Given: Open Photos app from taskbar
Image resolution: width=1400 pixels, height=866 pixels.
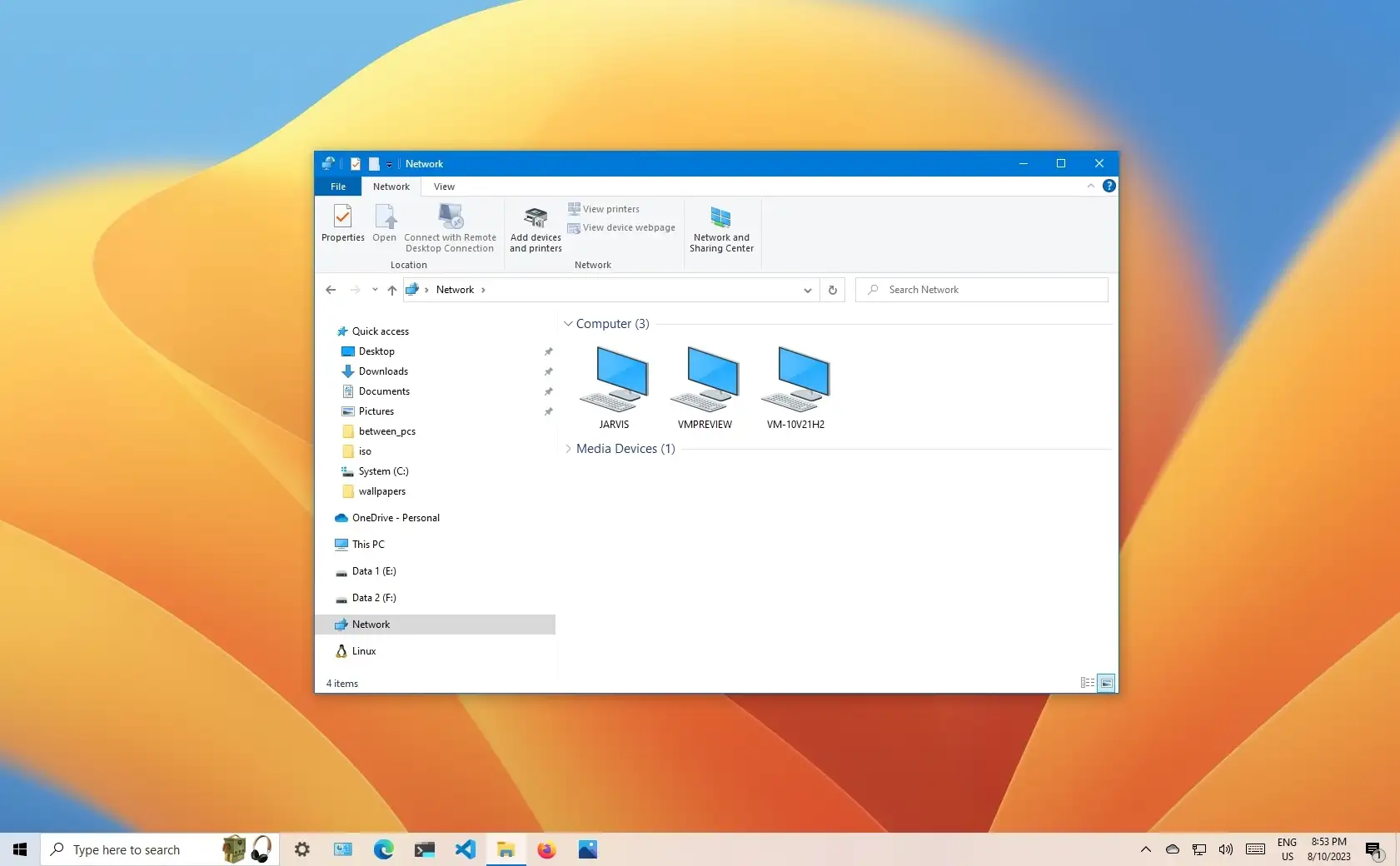Looking at the screenshot, I should [588, 849].
